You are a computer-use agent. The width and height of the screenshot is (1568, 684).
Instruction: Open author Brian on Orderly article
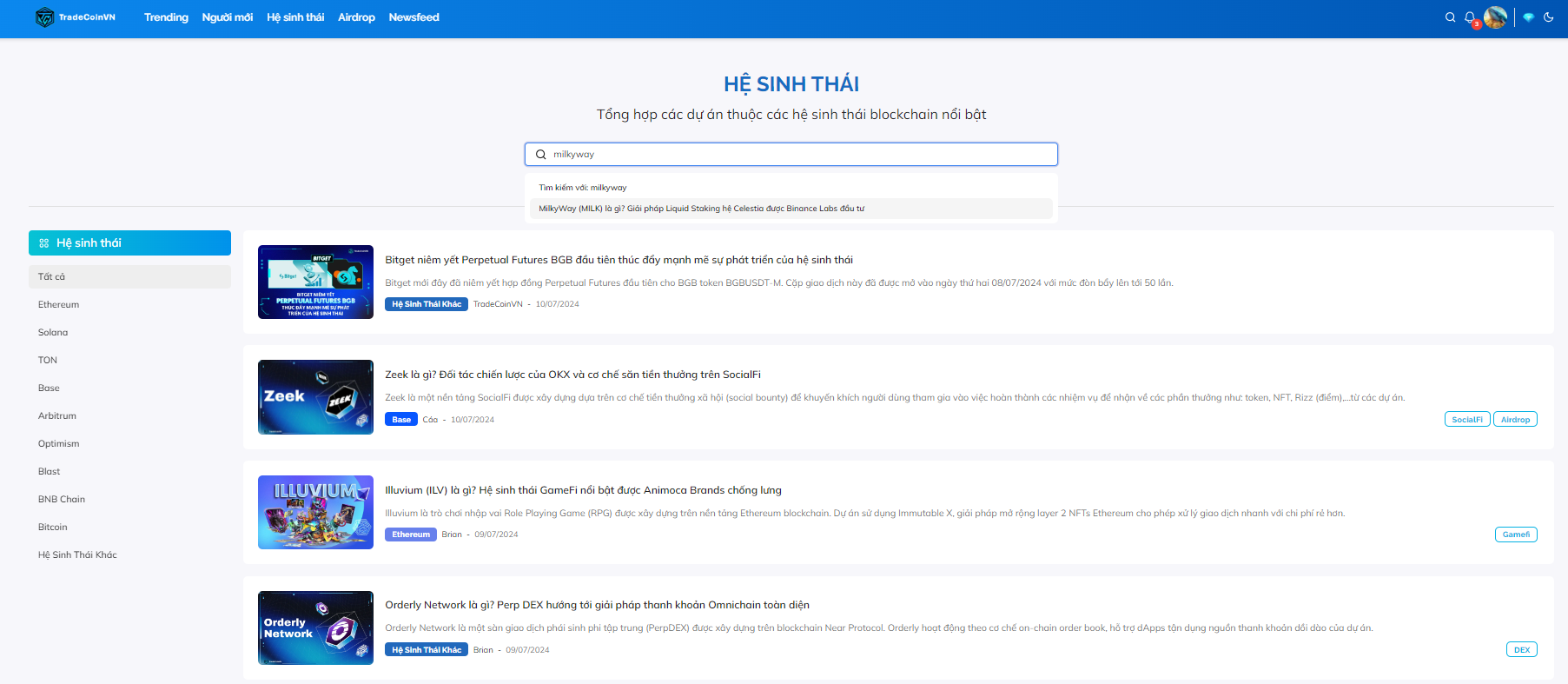click(x=483, y=650)
